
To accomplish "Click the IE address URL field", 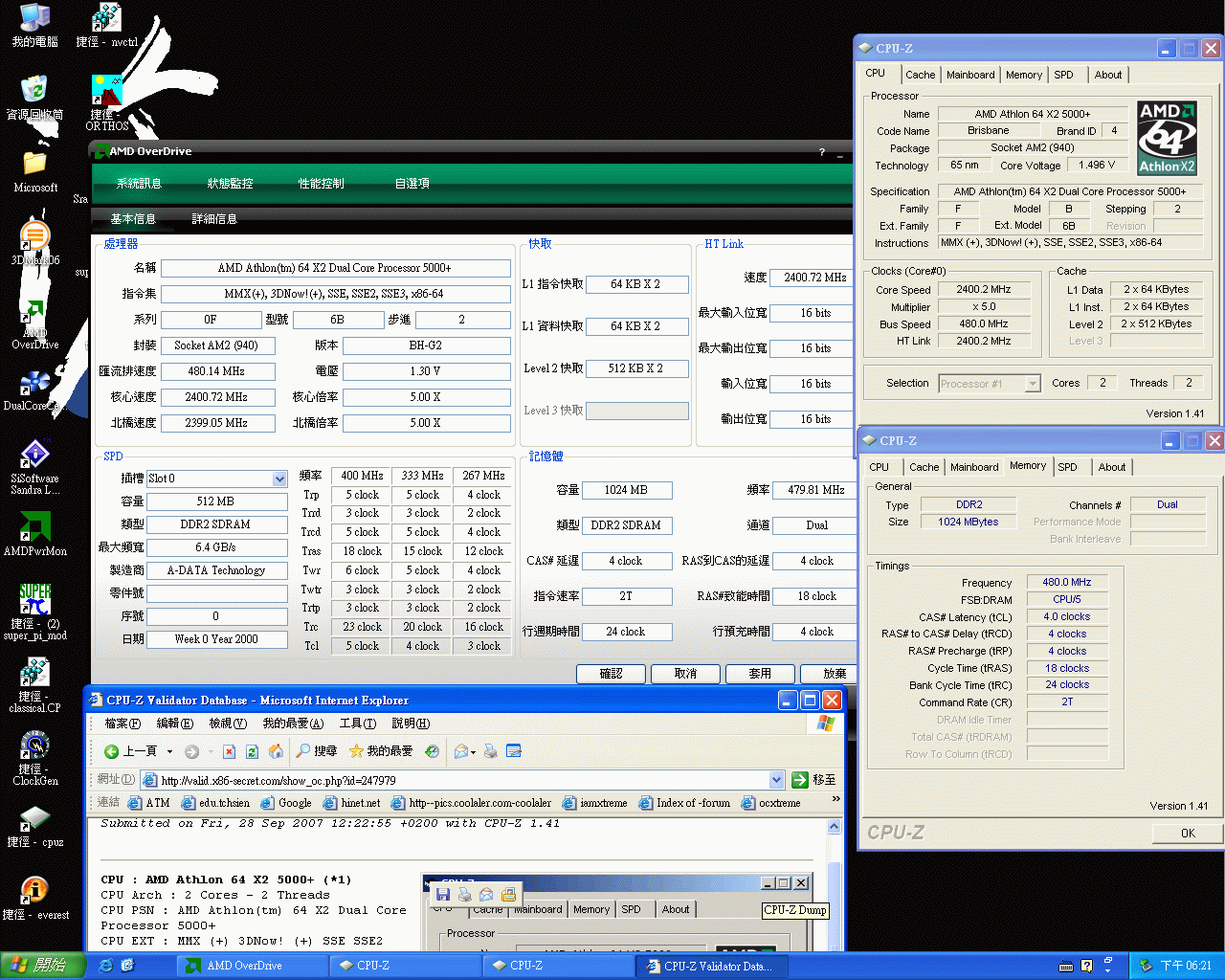I will (463, 780).
